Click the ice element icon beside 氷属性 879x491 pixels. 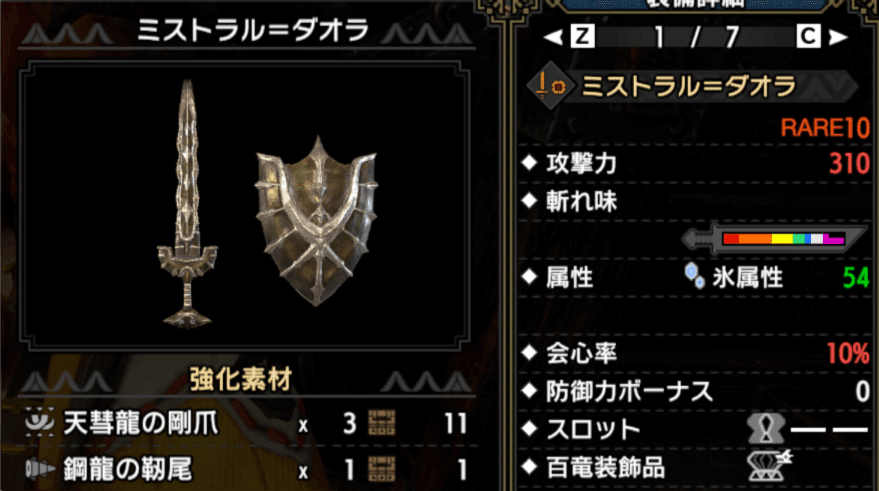pos(695,276)
